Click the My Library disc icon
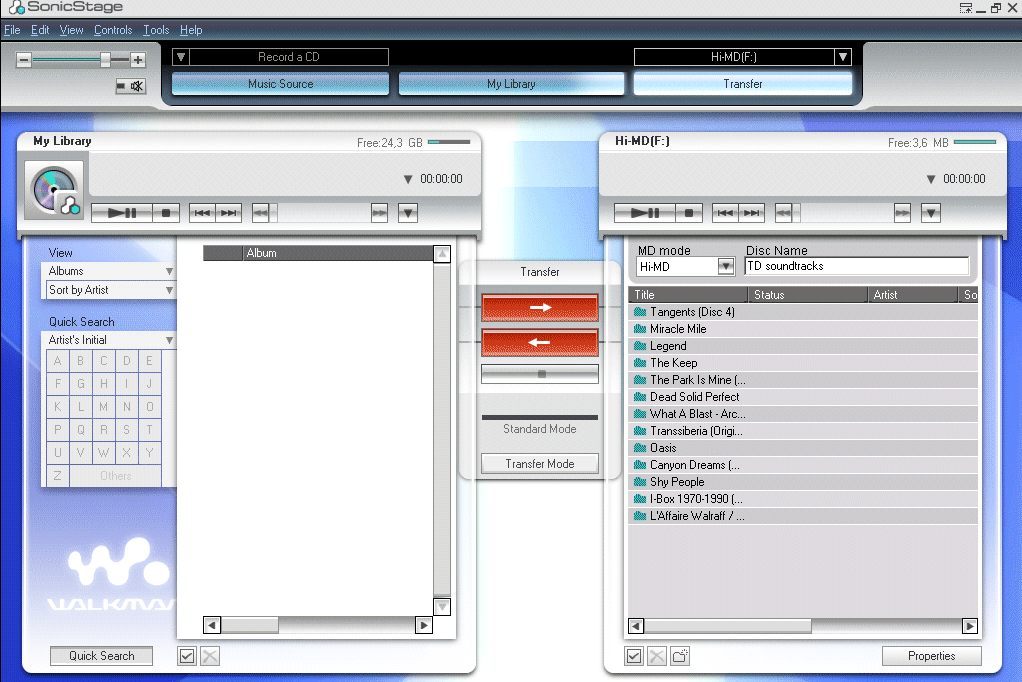 coord(54,190)
